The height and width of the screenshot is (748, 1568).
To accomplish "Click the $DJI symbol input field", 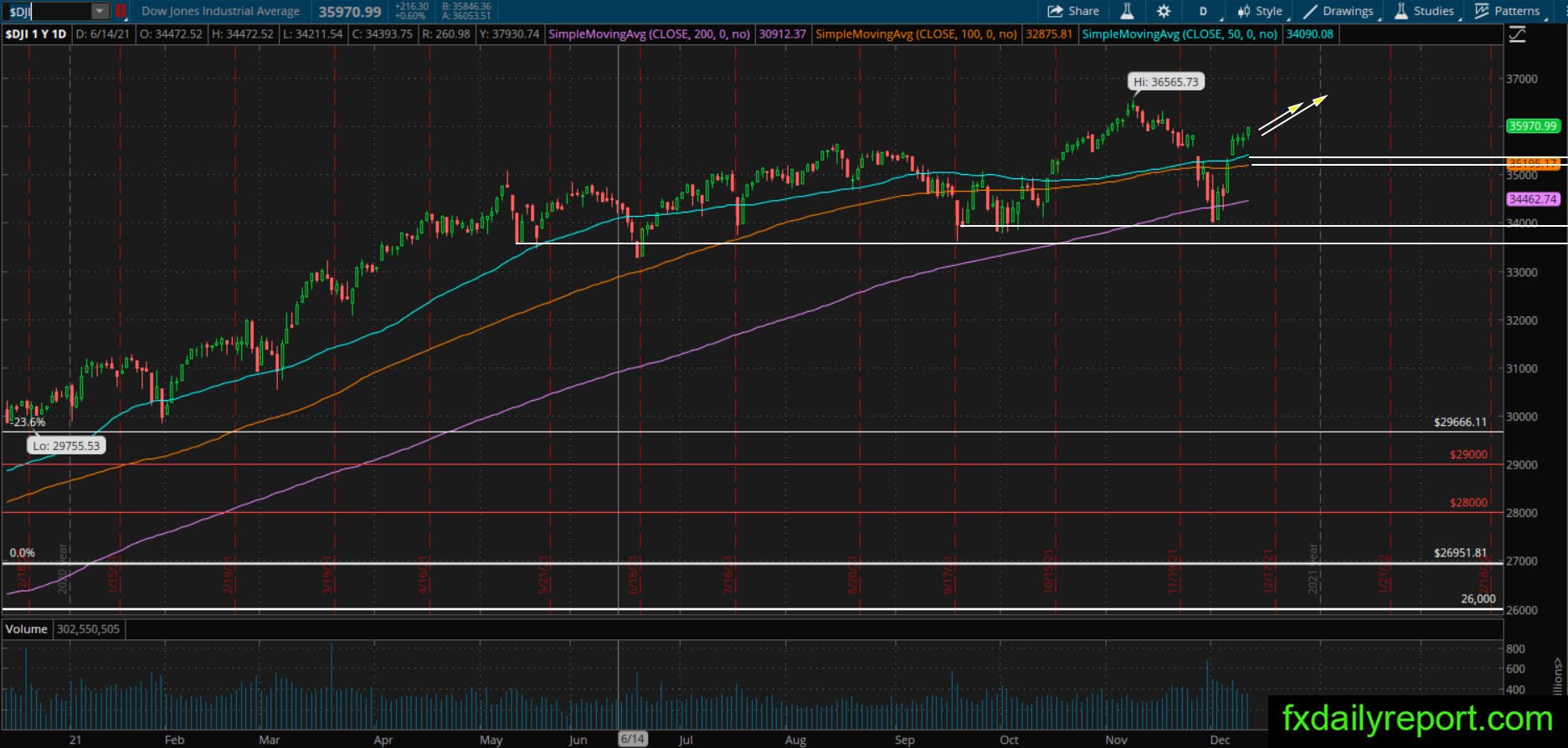I will tap(49, 12).
